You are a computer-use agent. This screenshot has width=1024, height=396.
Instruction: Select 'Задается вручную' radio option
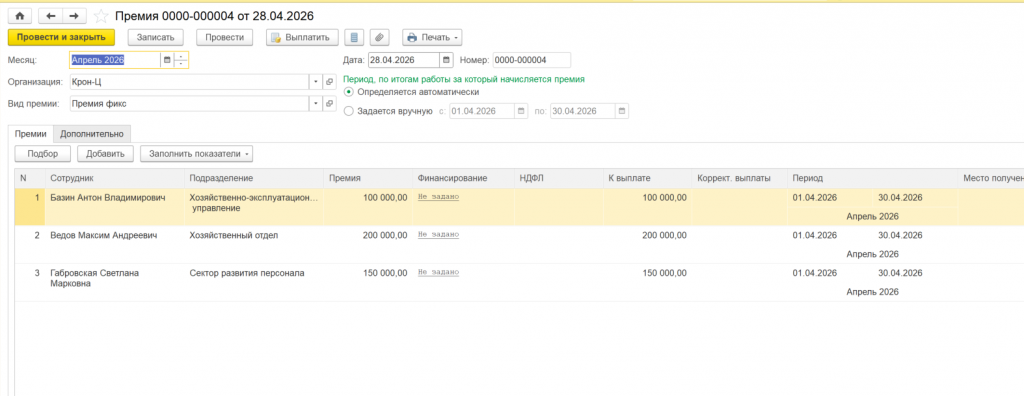tap(348, 111)
